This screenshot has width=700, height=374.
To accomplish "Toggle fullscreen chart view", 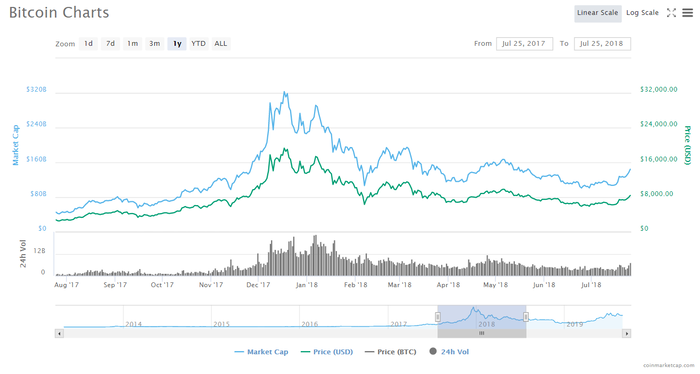I will click(x=671, y=13).
